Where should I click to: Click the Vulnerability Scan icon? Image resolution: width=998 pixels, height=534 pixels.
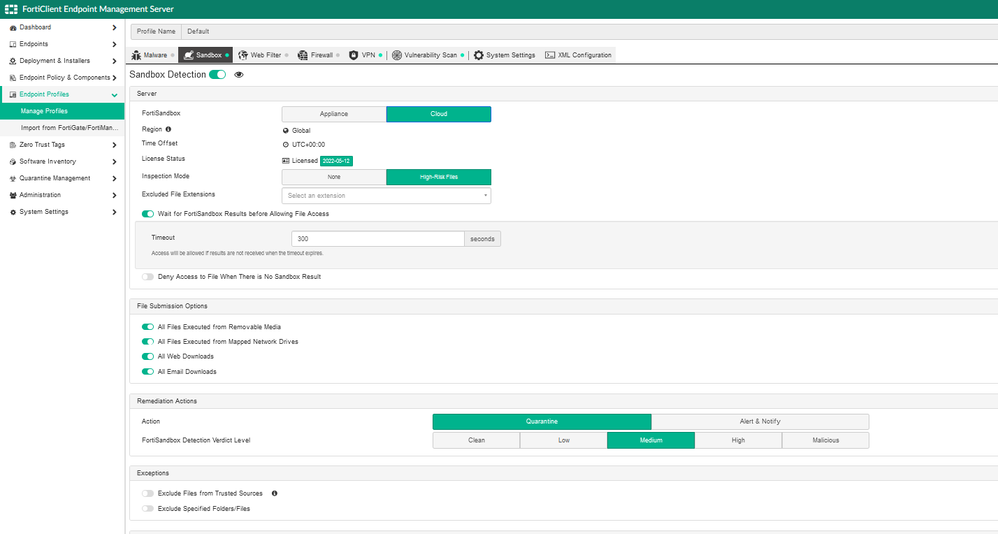397,55
